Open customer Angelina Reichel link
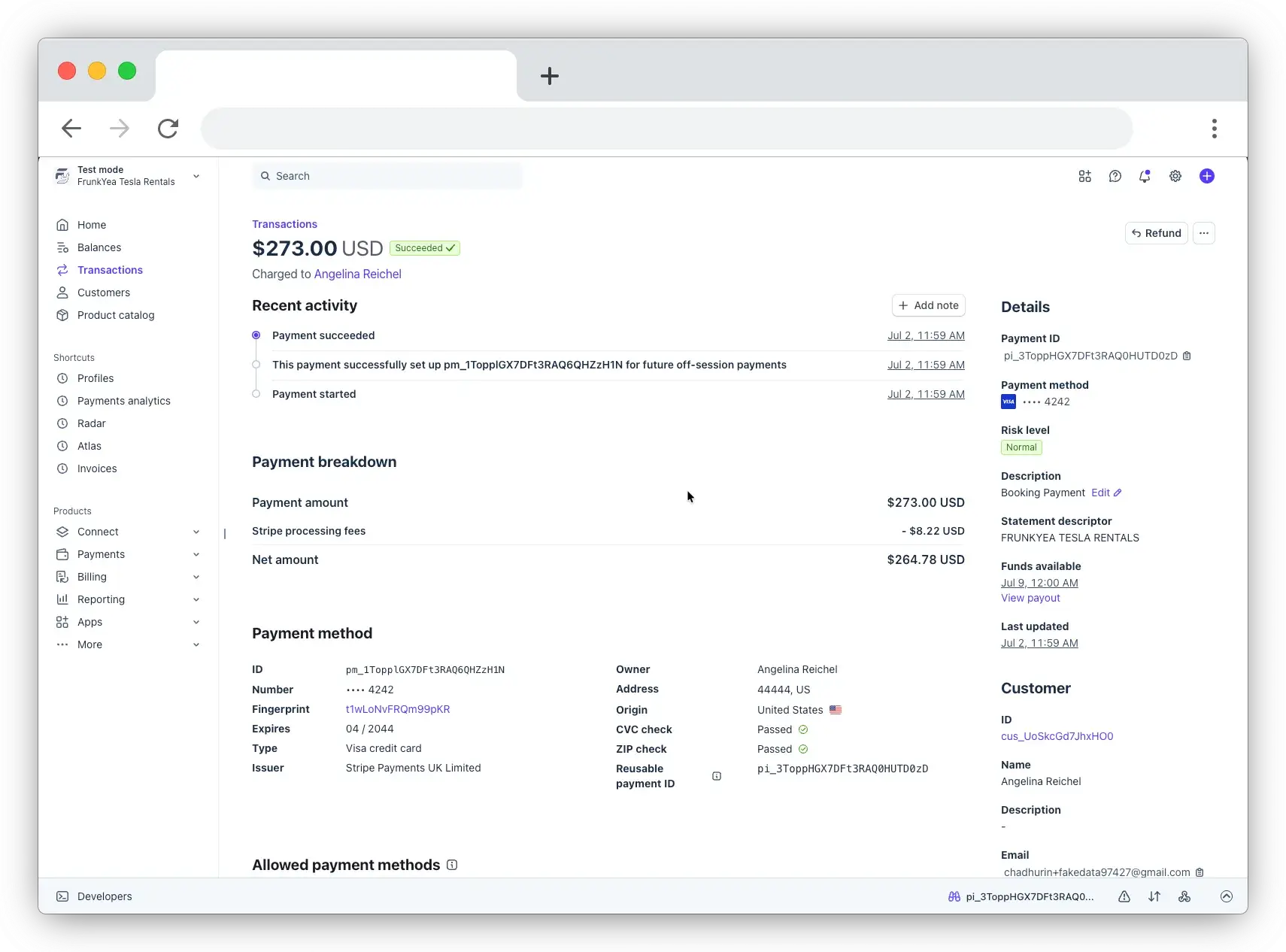1286x952 pixels. pyautogui.click(x=358, y=274)
